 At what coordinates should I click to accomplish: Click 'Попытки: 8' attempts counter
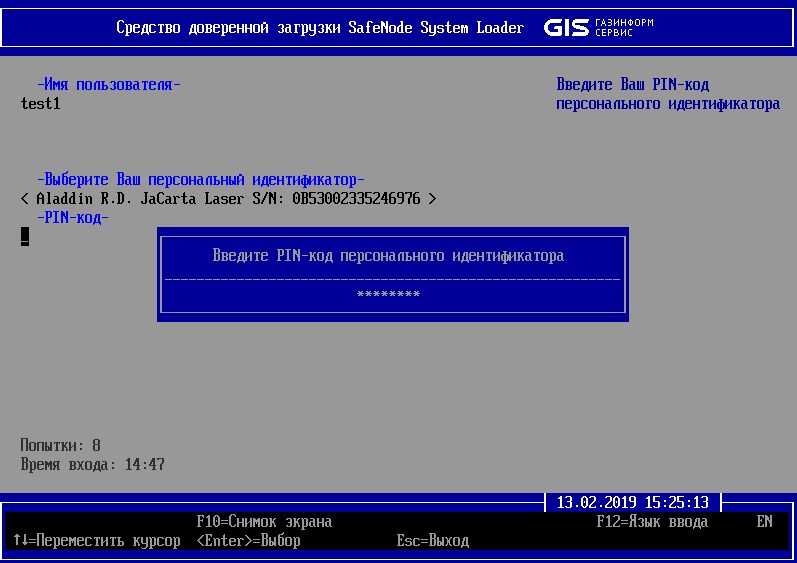(x=60, y=445)
